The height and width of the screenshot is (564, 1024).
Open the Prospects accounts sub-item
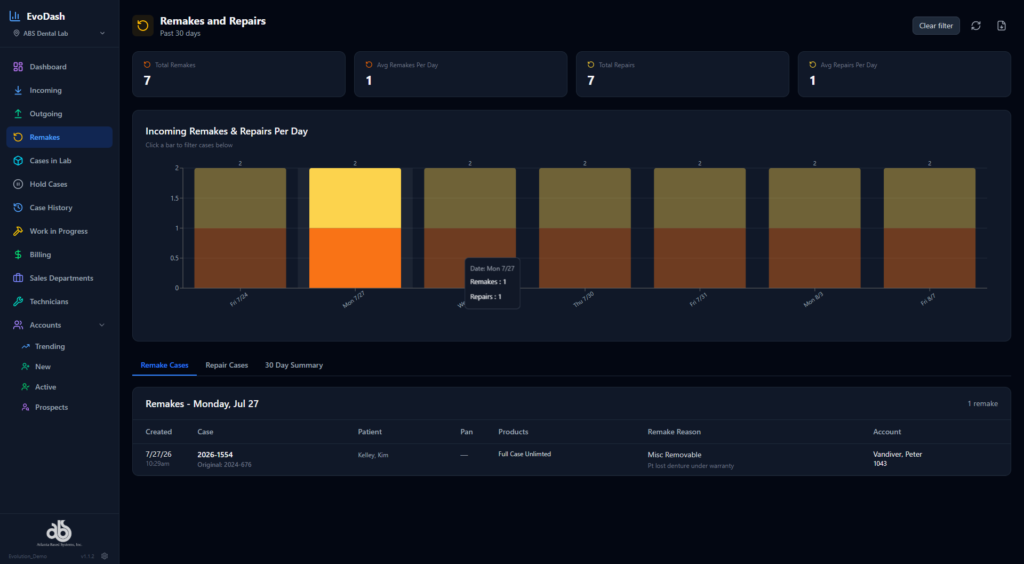[52, 407]
